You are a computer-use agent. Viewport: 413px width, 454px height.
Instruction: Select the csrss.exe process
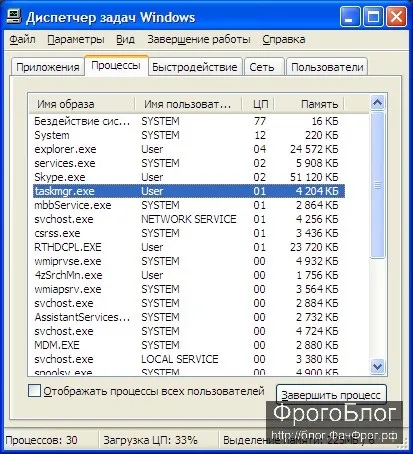point(189,233)
